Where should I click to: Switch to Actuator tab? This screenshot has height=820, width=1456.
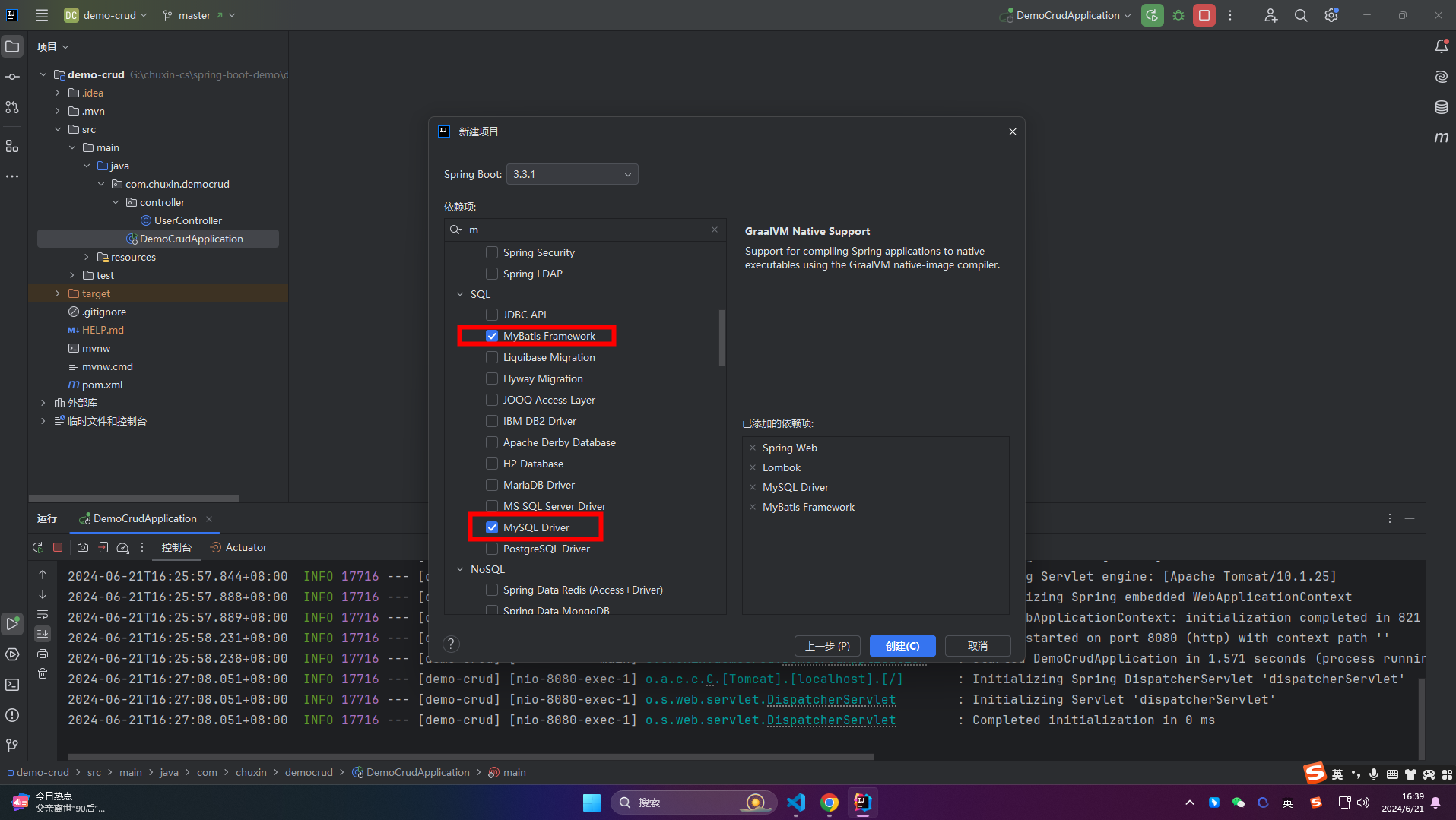[x=238, y=547]
